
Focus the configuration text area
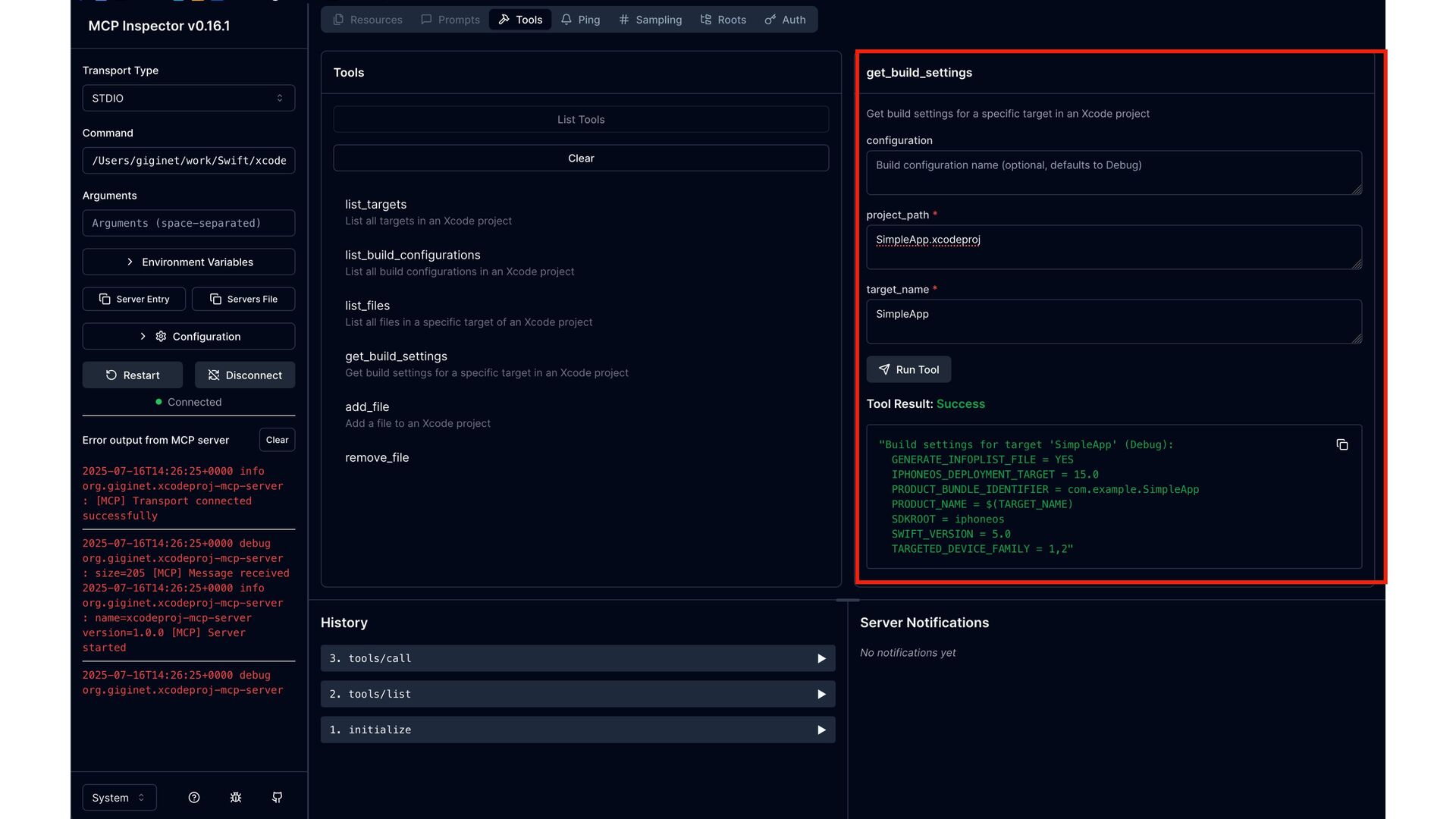pyautogui.click(x=1114, y=173)
